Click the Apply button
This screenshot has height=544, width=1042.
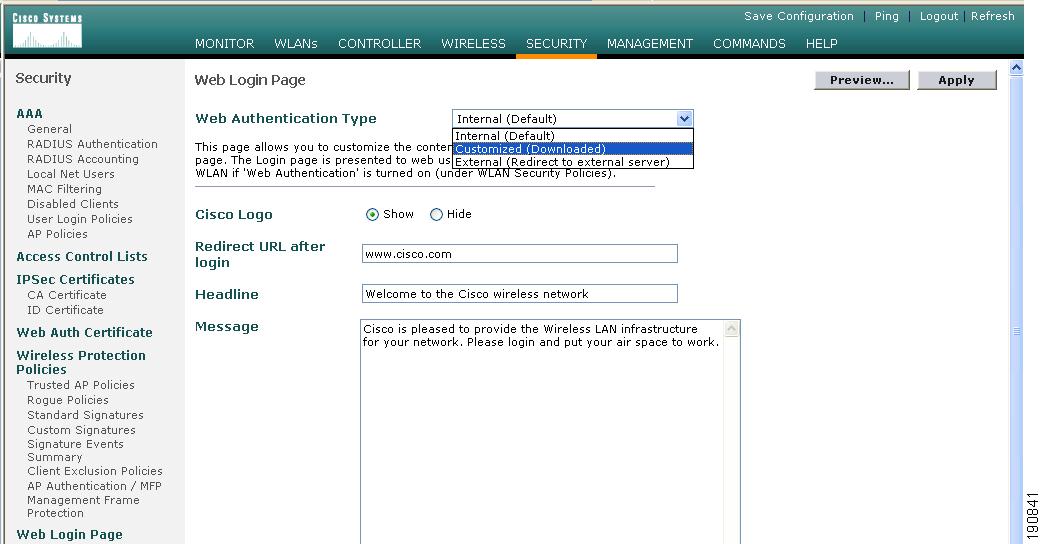[x=956, y=80]
